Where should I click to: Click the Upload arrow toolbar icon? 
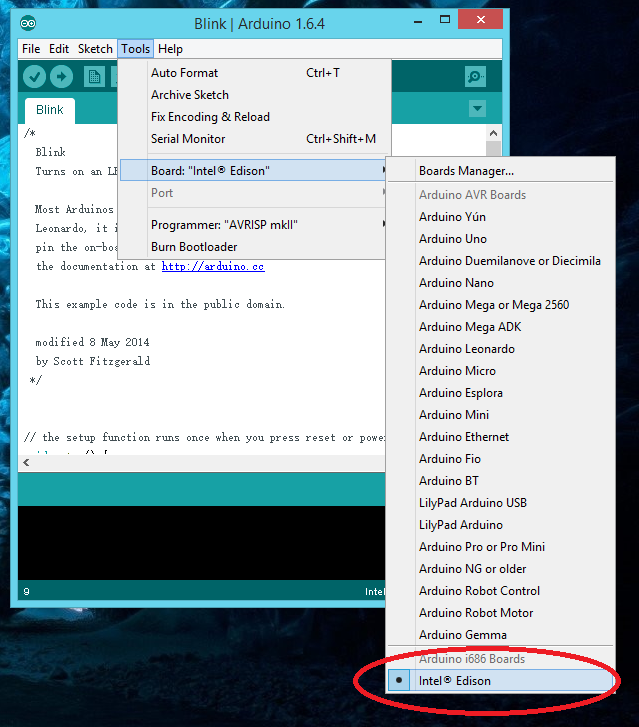click(x=62, y=77)
